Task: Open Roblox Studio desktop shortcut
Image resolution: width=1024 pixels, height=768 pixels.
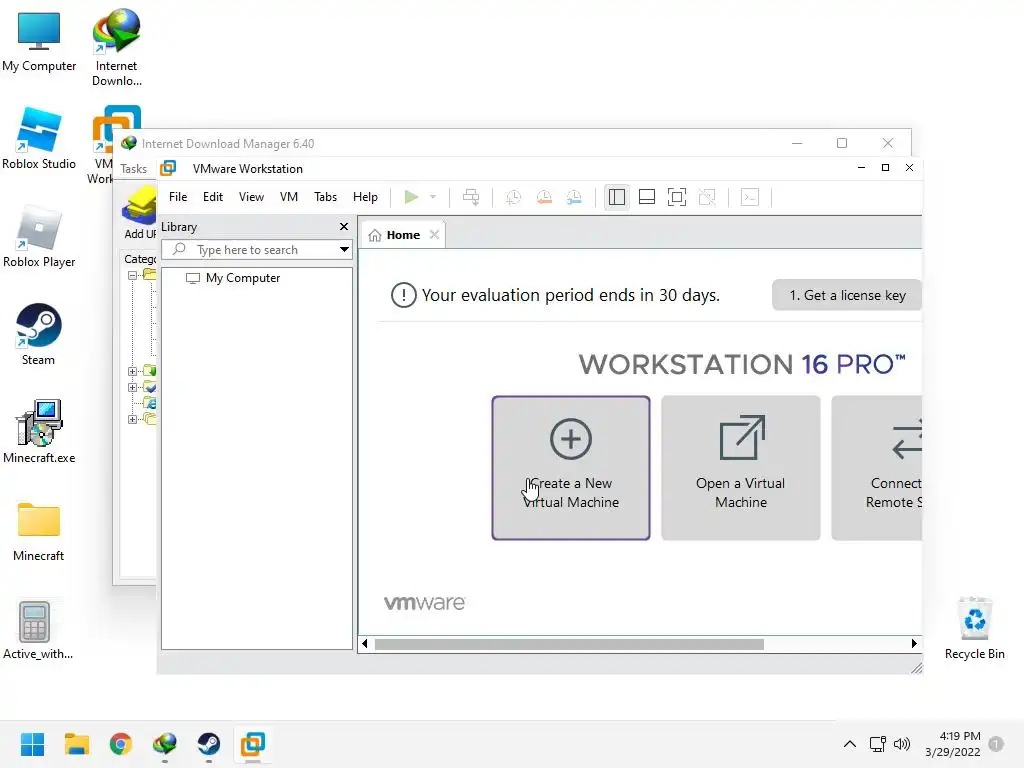Action: (39, 138)
